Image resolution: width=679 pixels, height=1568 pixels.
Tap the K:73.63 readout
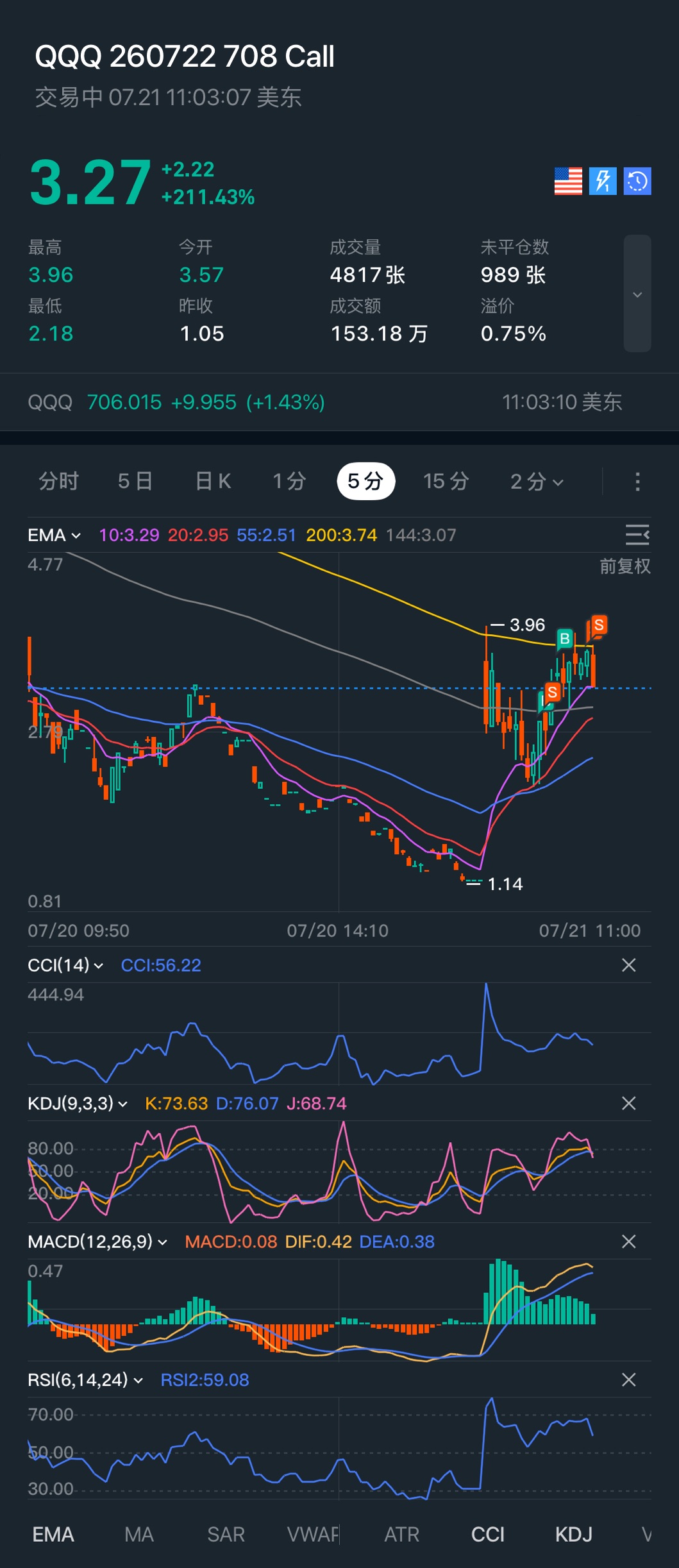tap(176, 1103)
